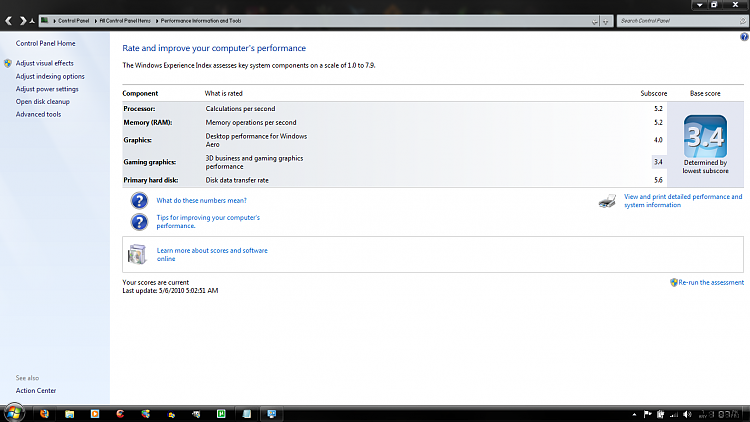Click the search magnifier icon
Screen dimensions: 750x422
(x=743, y=21)
